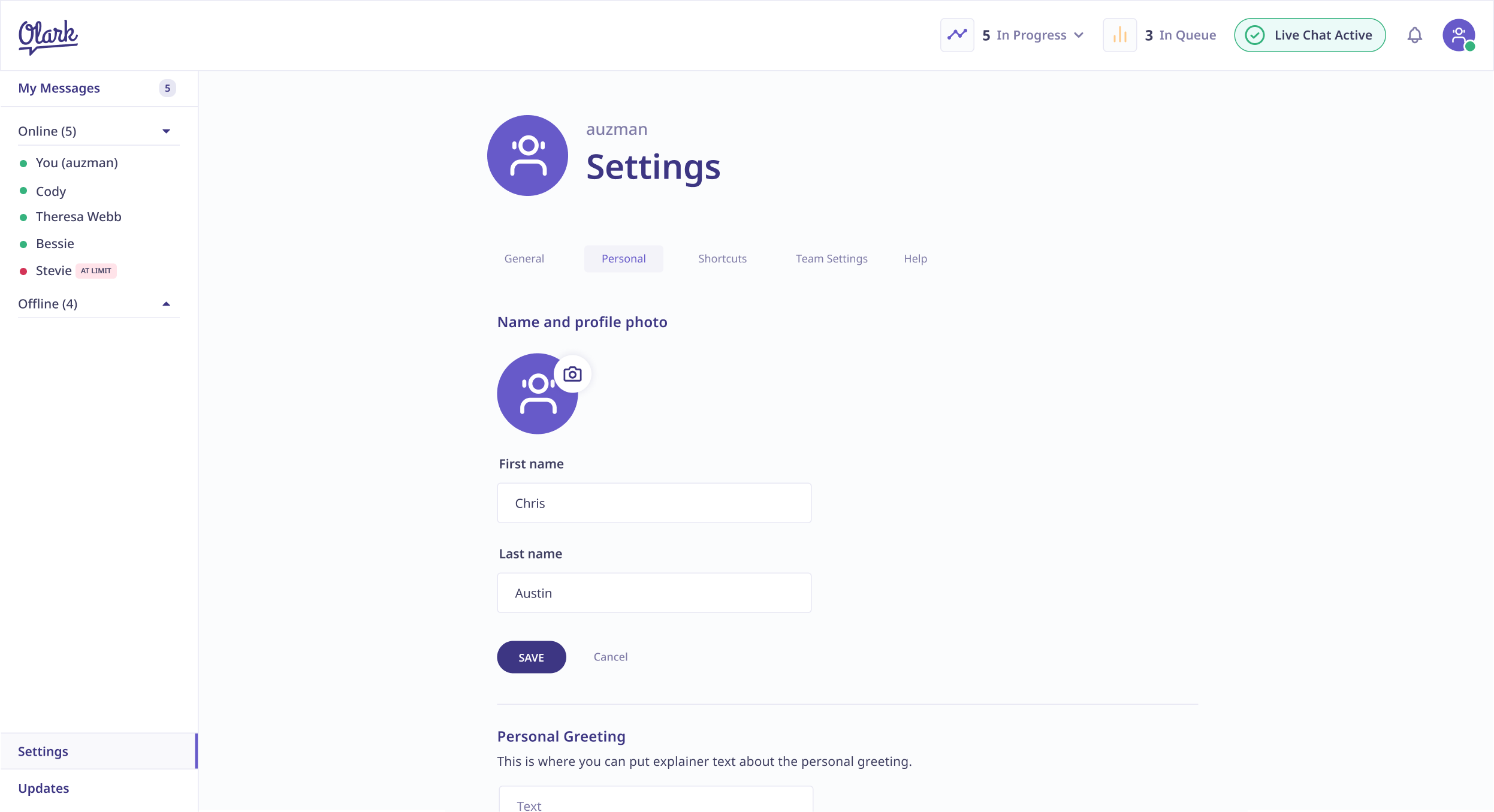
Task: Click the notifications bell icon
Action: (x=1415, y=35)
